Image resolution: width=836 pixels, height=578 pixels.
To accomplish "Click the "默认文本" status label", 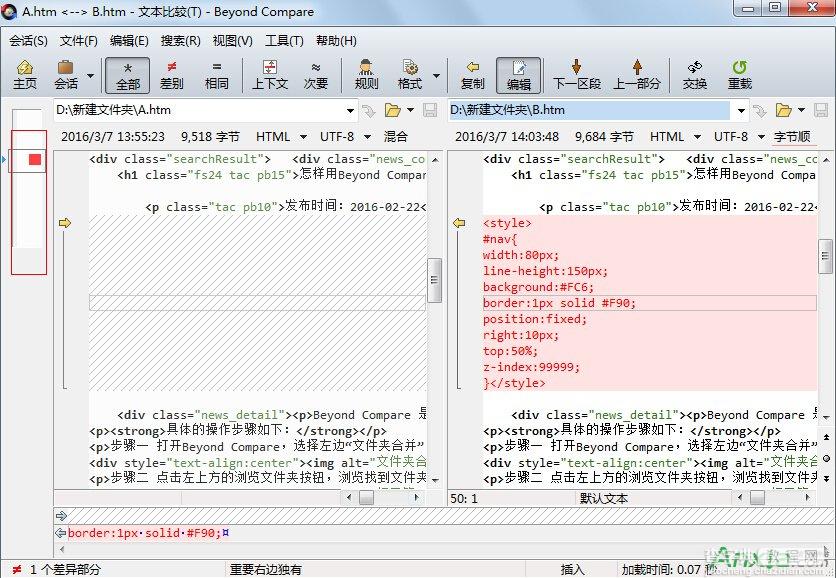I will pos(604,499).
